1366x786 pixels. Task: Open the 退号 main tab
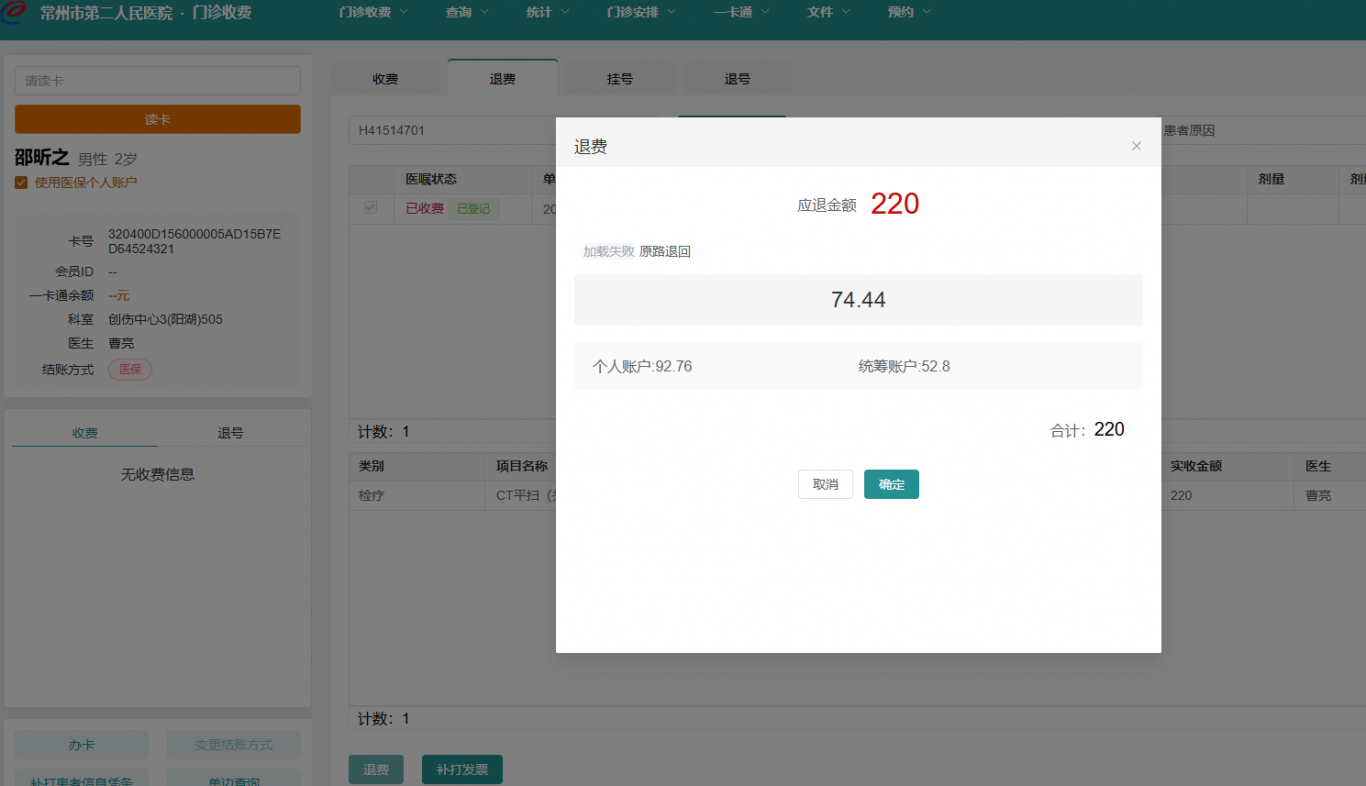coord(737,79)
